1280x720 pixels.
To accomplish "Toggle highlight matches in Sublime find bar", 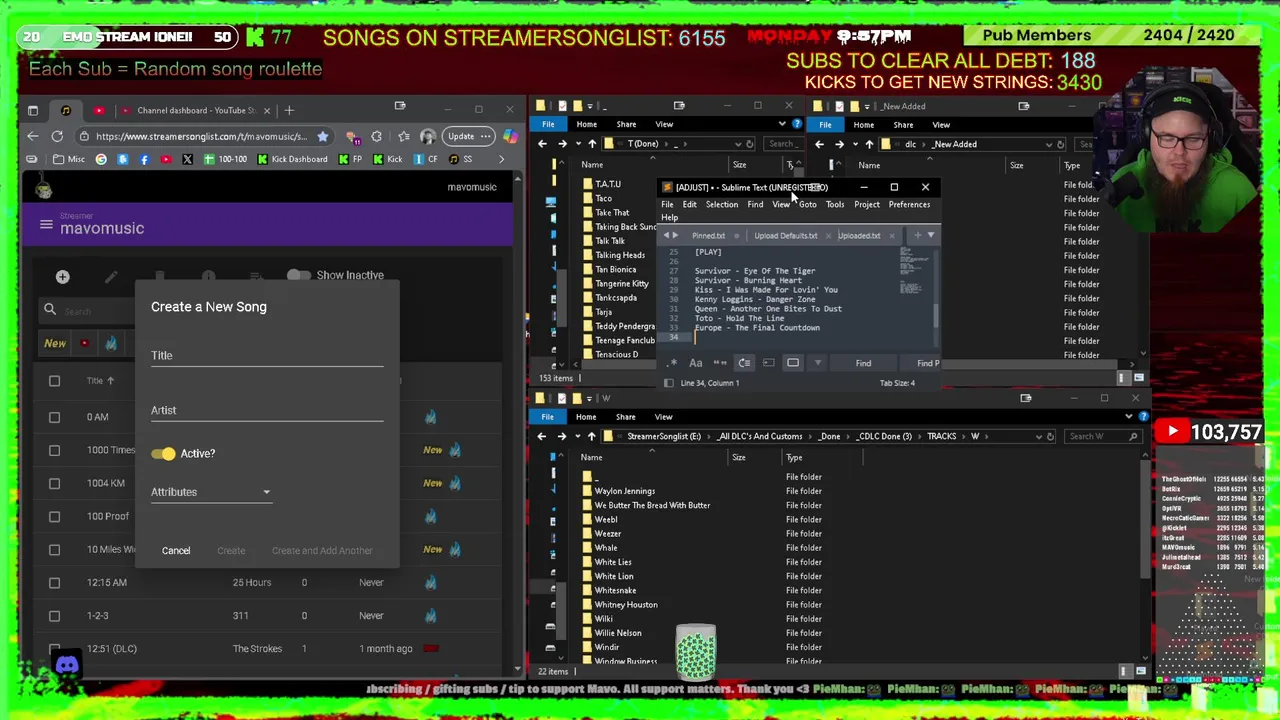I will click(x=793, y=363).
